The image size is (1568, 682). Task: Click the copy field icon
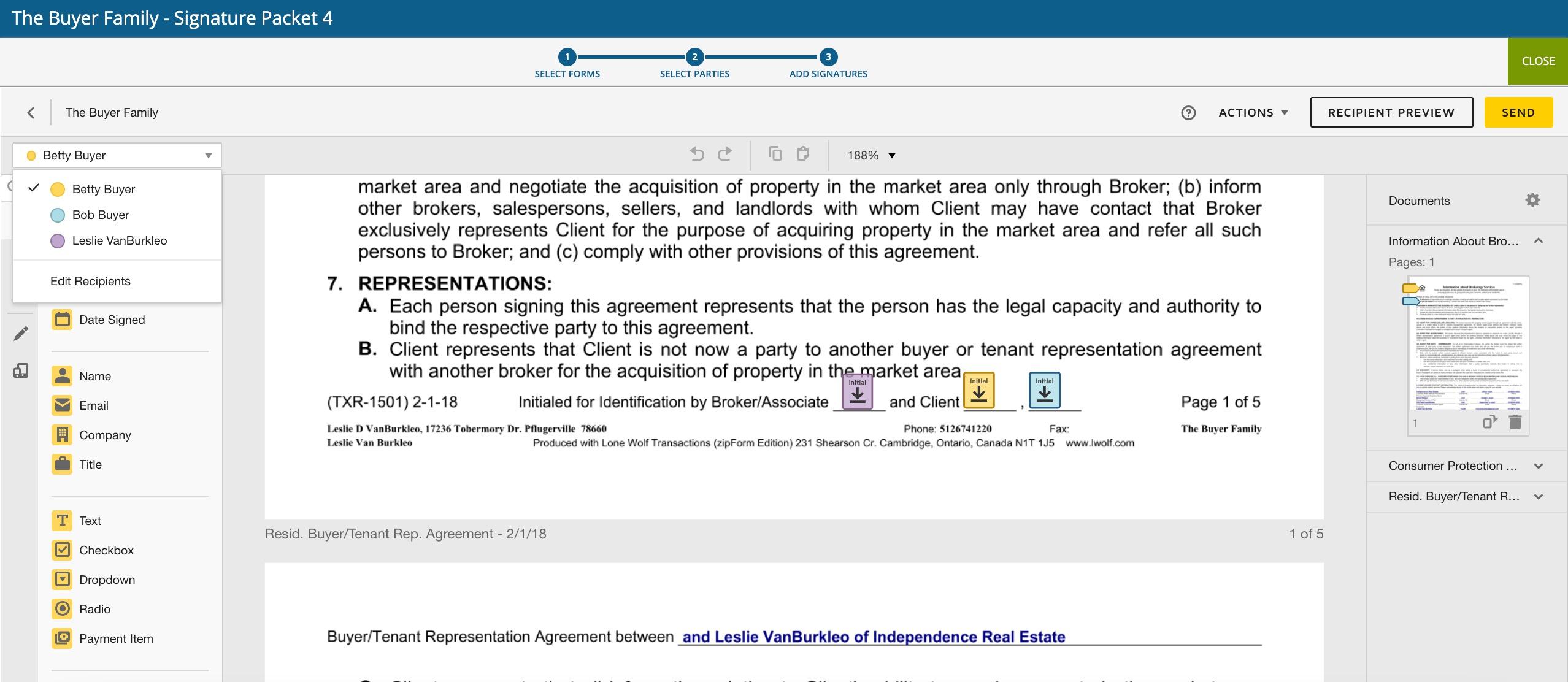775,154
